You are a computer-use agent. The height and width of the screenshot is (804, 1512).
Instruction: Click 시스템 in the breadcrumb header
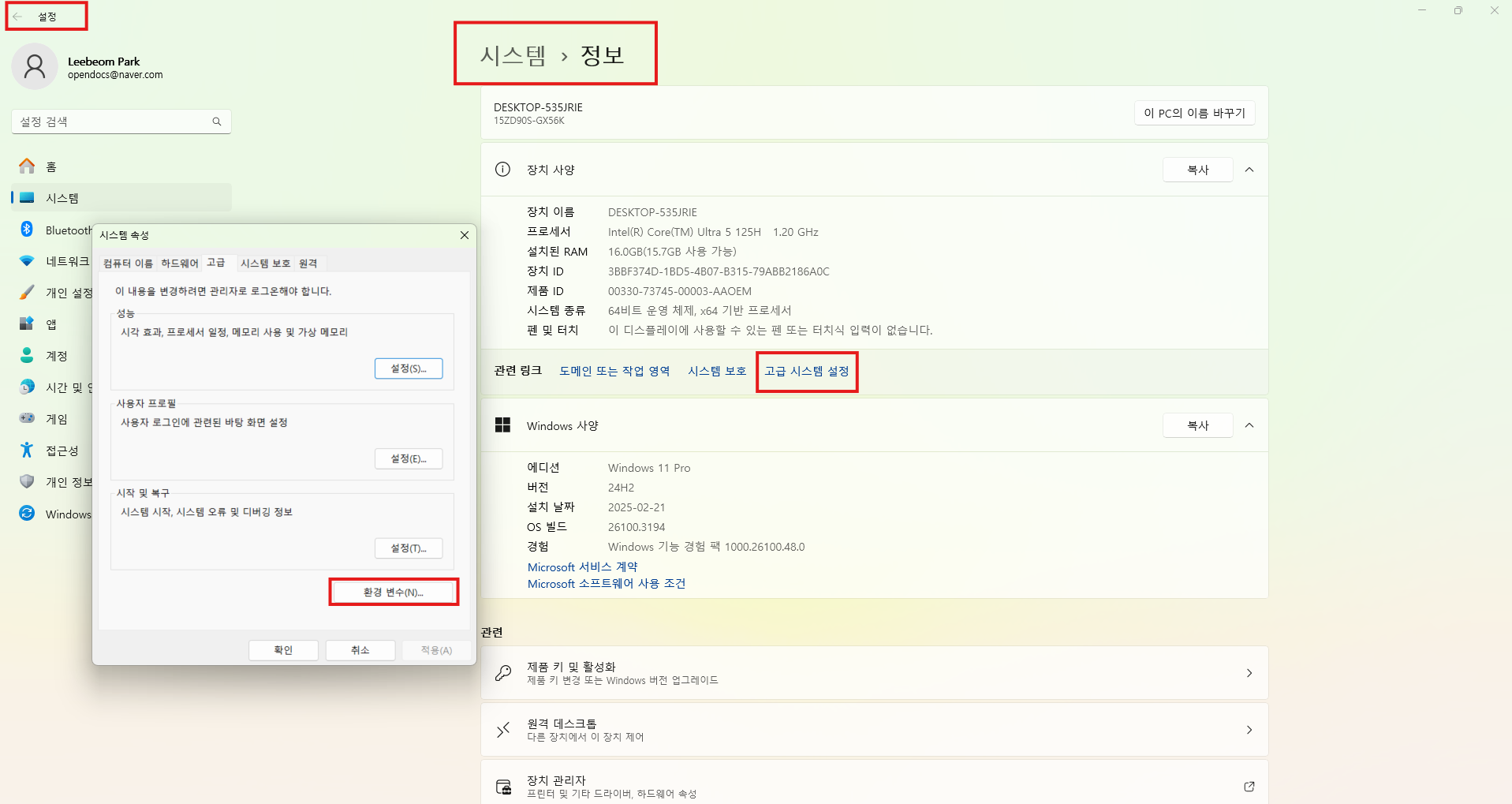pos(513,55)
